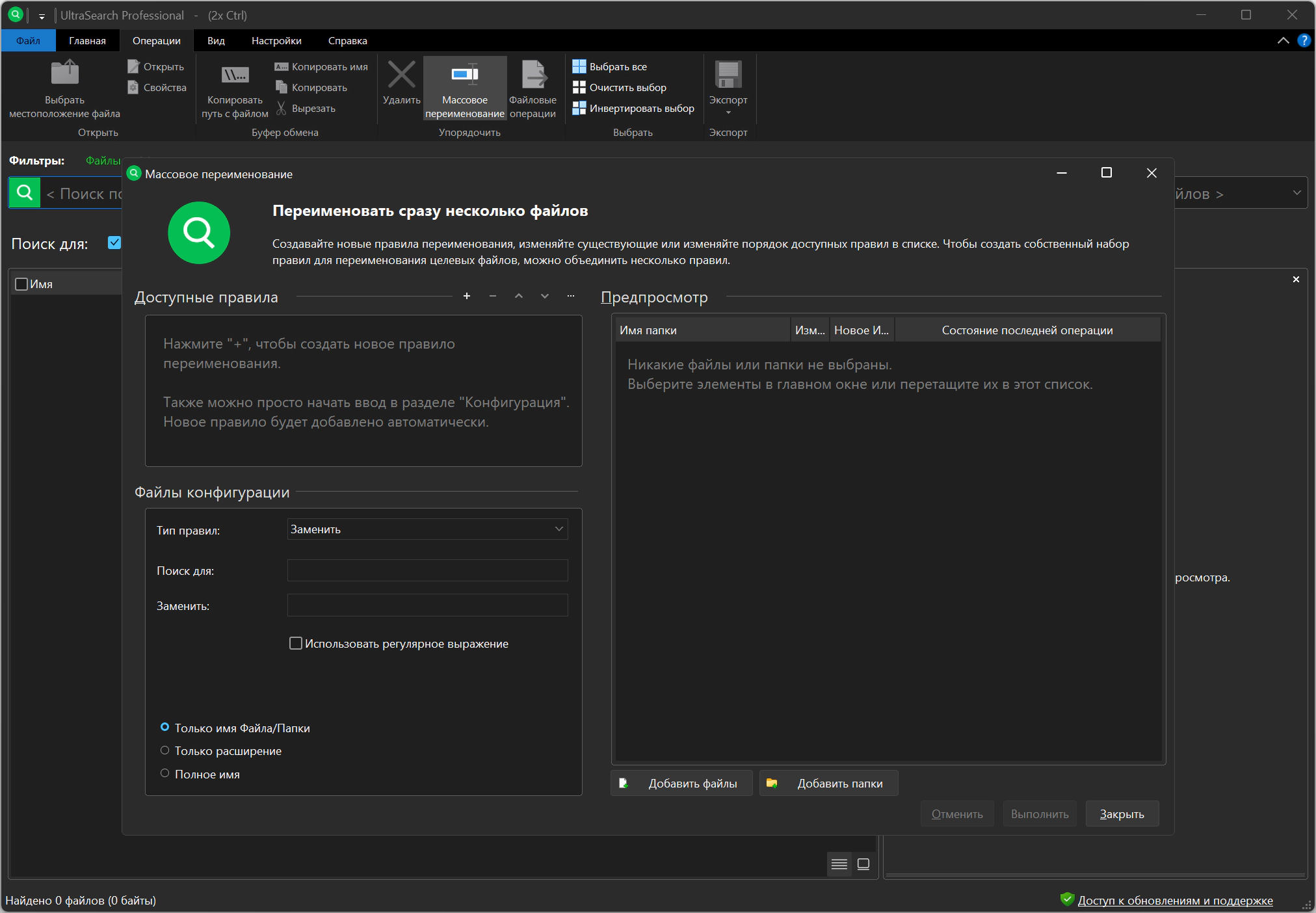The image size is (1316, 913).
Task: Open the Export dropdown arrow
Action: 728,113
